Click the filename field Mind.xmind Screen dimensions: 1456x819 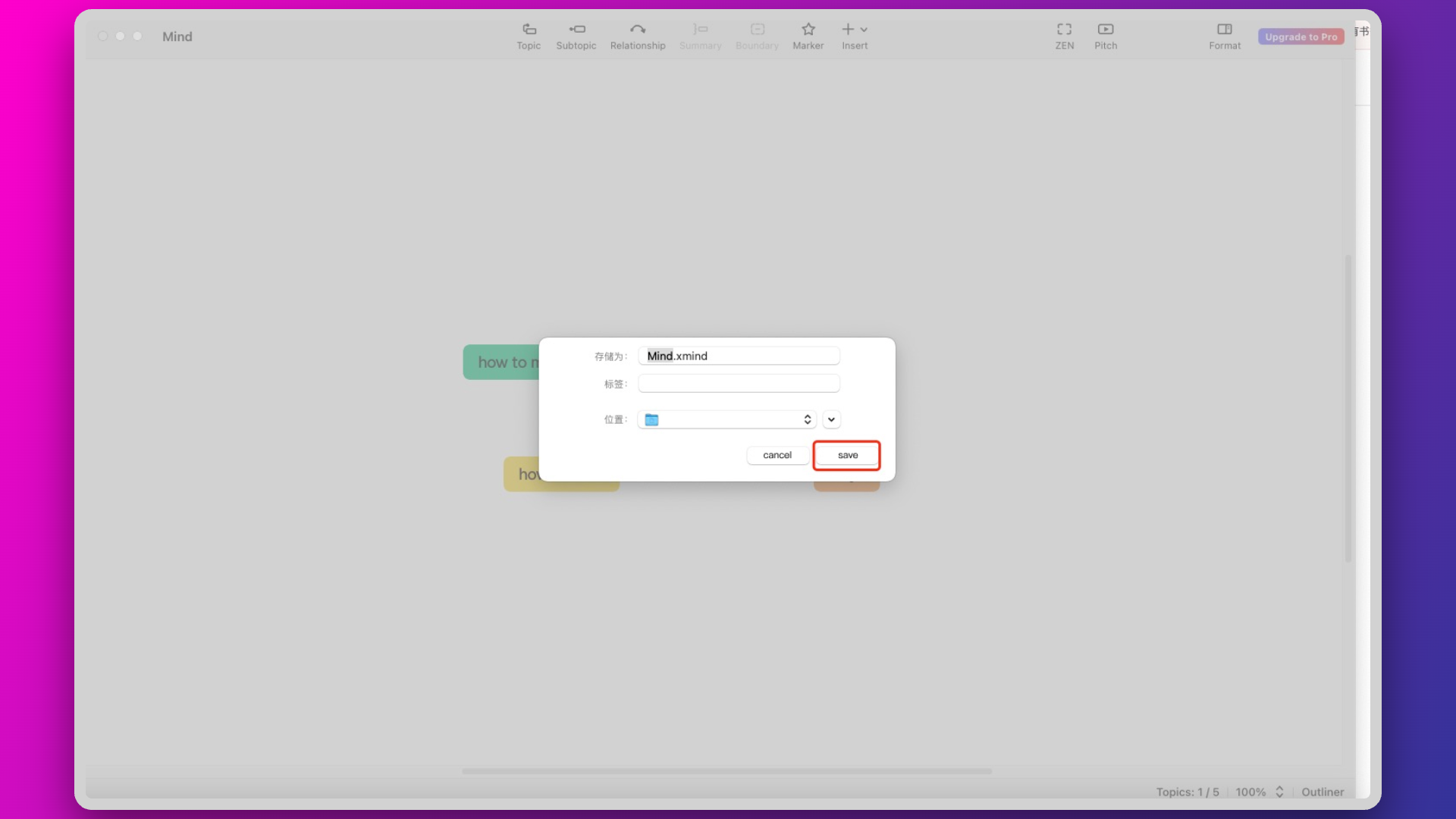(739, 356)
